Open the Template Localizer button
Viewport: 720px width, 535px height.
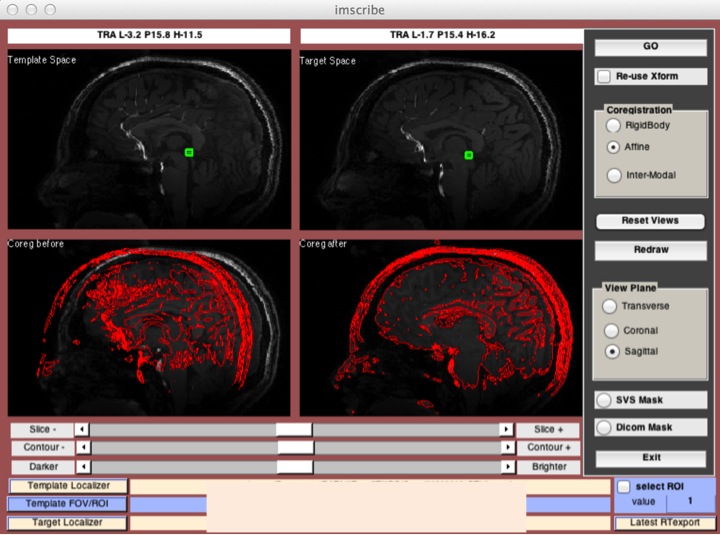[68, 486]
